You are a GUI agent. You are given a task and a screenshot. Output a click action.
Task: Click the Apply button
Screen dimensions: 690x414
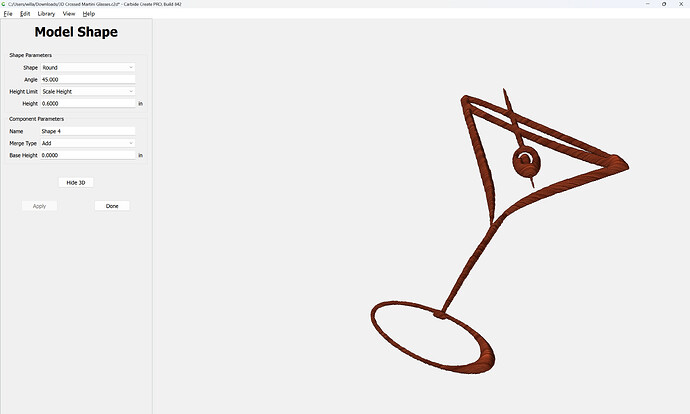(x=39, y=206)
